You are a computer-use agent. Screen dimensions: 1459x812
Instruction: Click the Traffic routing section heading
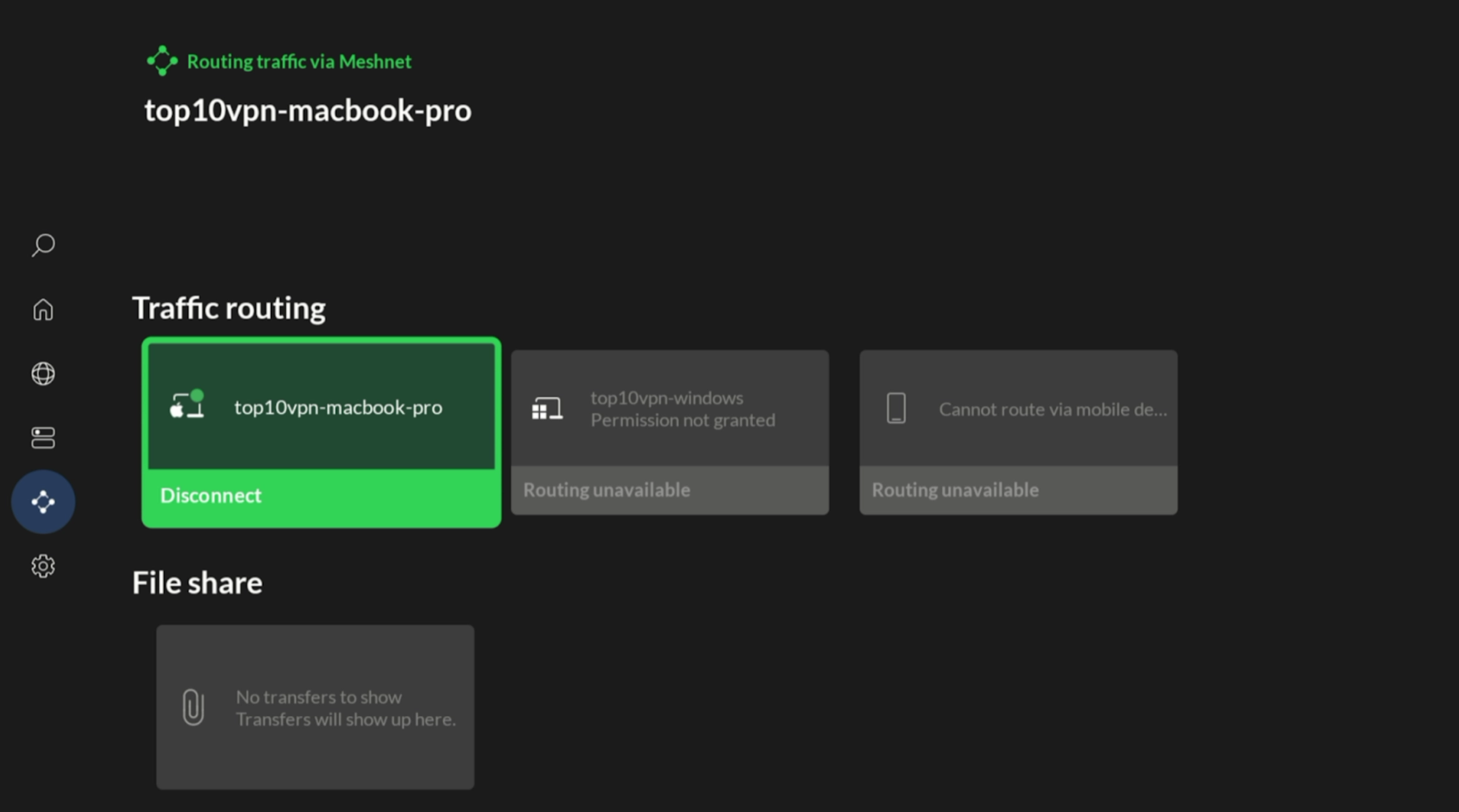pyautogui.click(x=229, y=308)
